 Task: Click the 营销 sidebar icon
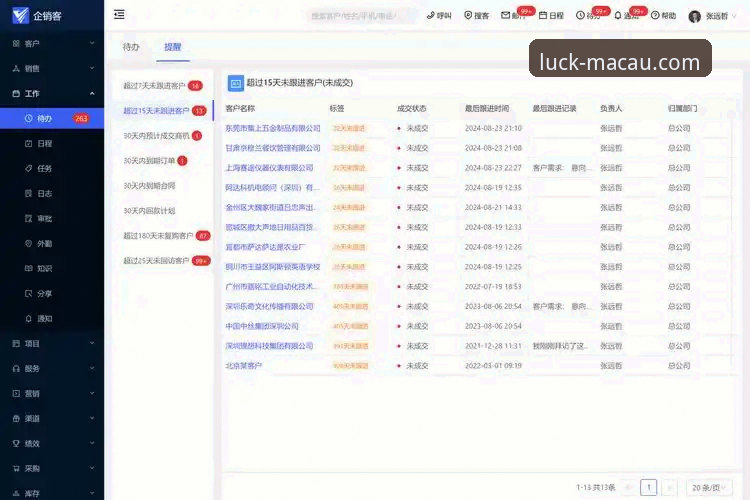point(16,393)
